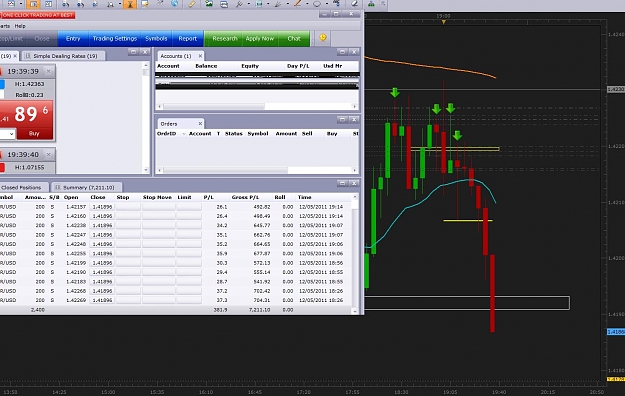This screenshot has width=625, height=396.
Task: Click the greyed Close button in toolbar
Action: pos(42,39)
